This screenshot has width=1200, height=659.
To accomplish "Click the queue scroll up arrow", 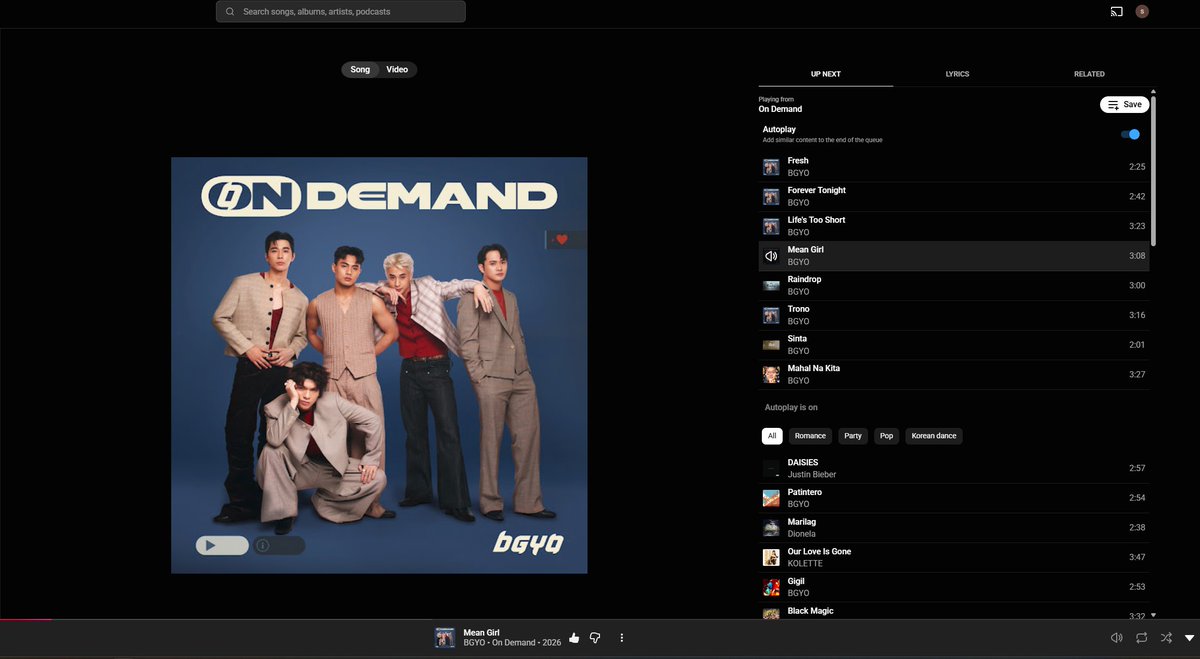I will [x=1153, y=91].
